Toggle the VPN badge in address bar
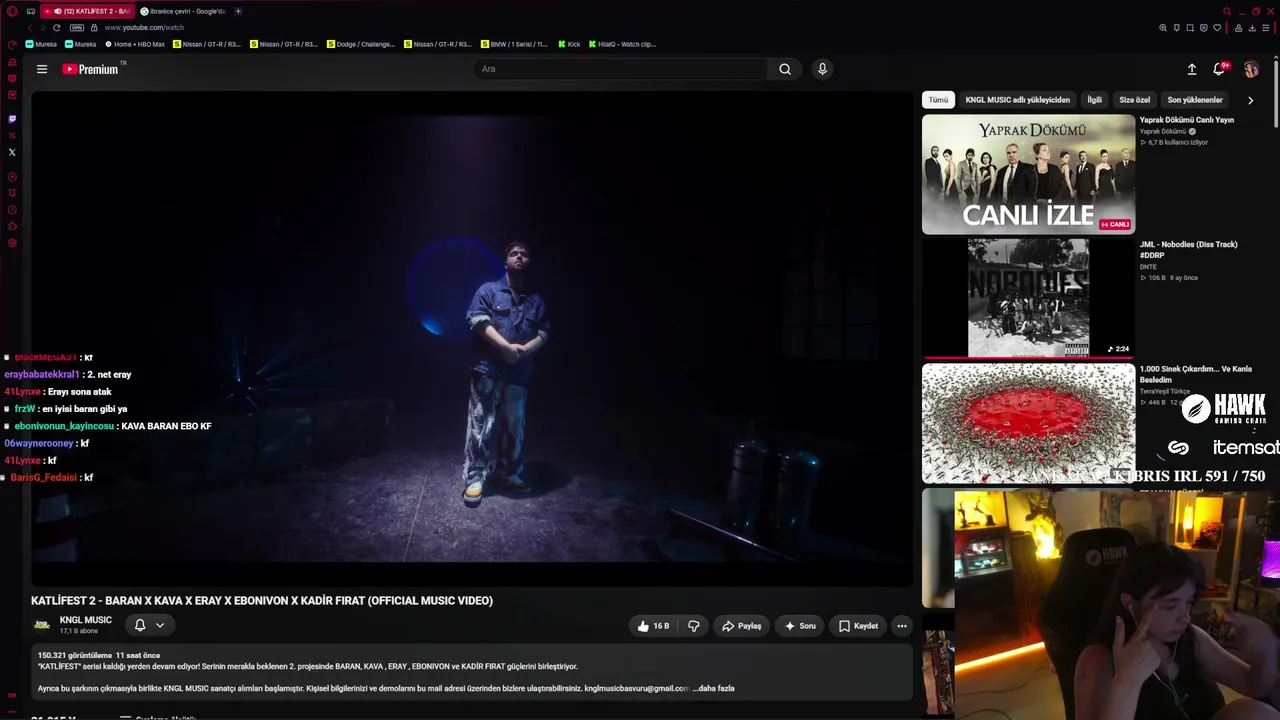The image size is (1280, 720). click(77, 28)
